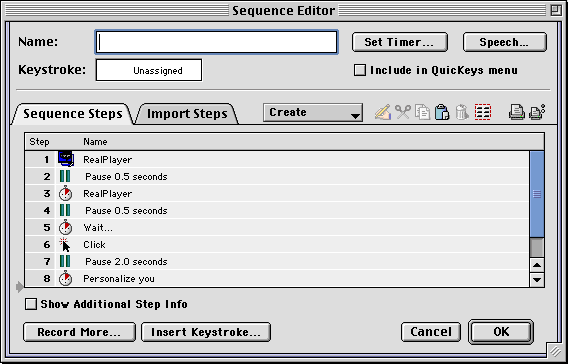
Task: Select step 3 'RealPlayer' row text
Action: 108,194
